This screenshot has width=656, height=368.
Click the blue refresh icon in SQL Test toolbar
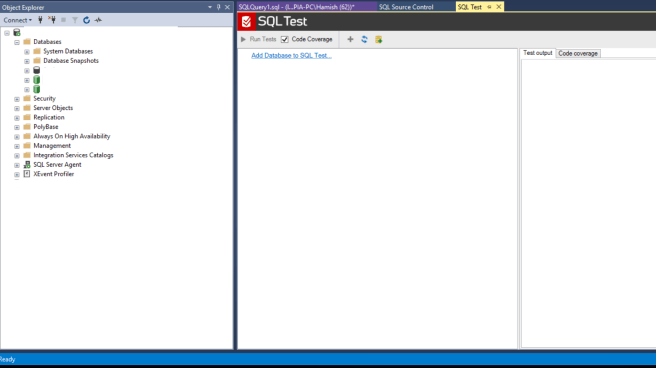(x=364, y=39)
